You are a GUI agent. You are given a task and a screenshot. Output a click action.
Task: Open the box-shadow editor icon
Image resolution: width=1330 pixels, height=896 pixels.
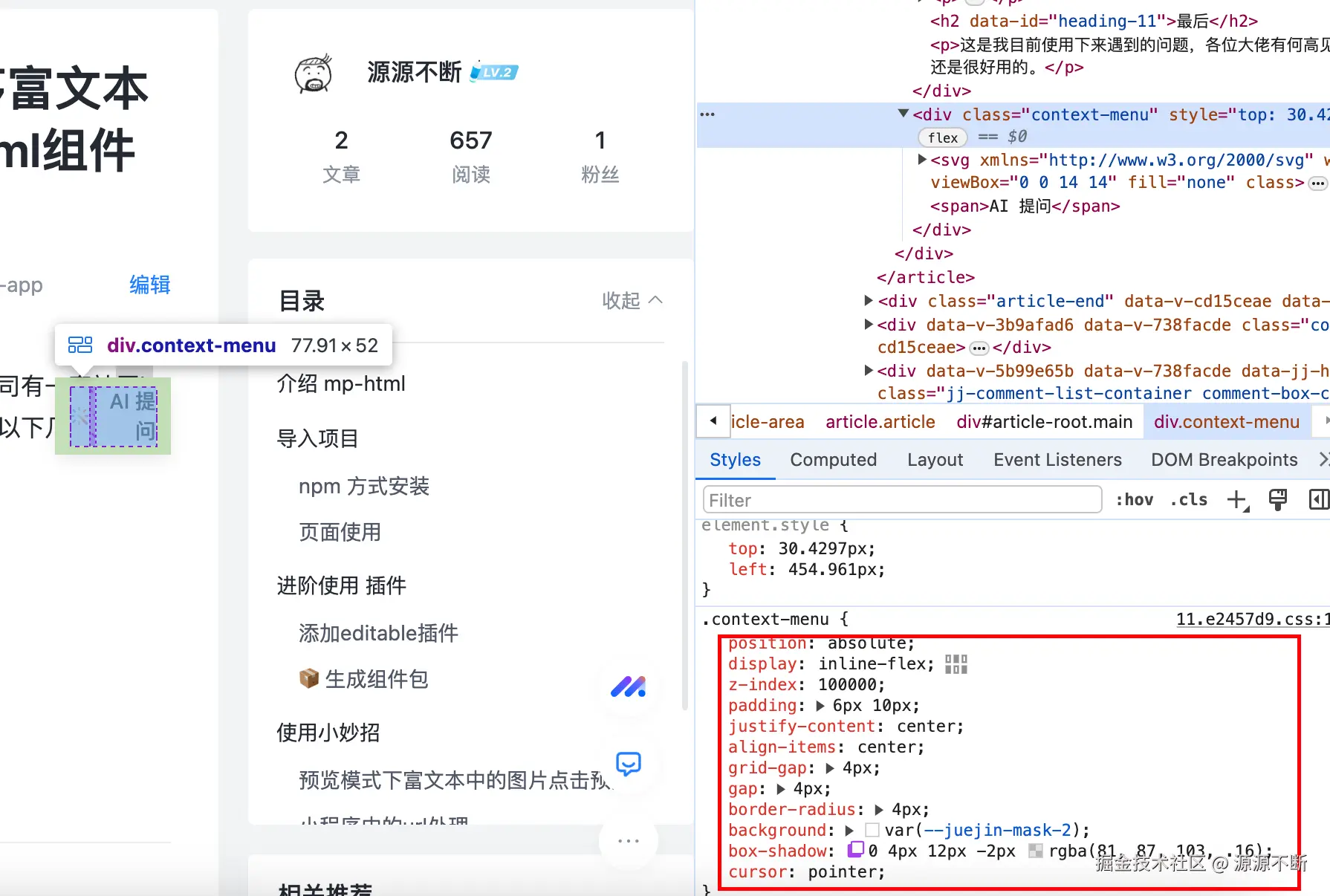pyautogui.click(x=856, y=849)
